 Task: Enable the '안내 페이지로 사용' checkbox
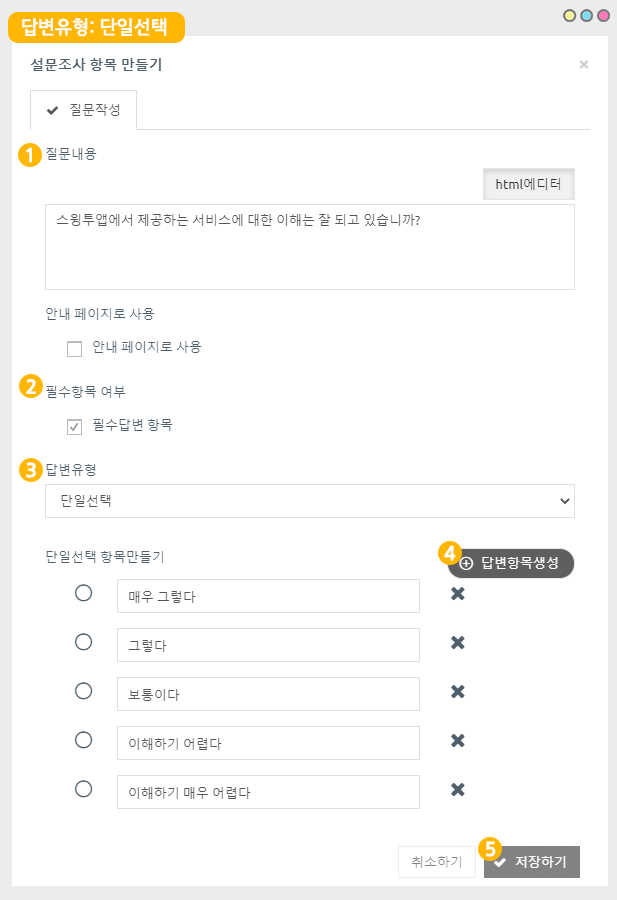click(74, 349)
